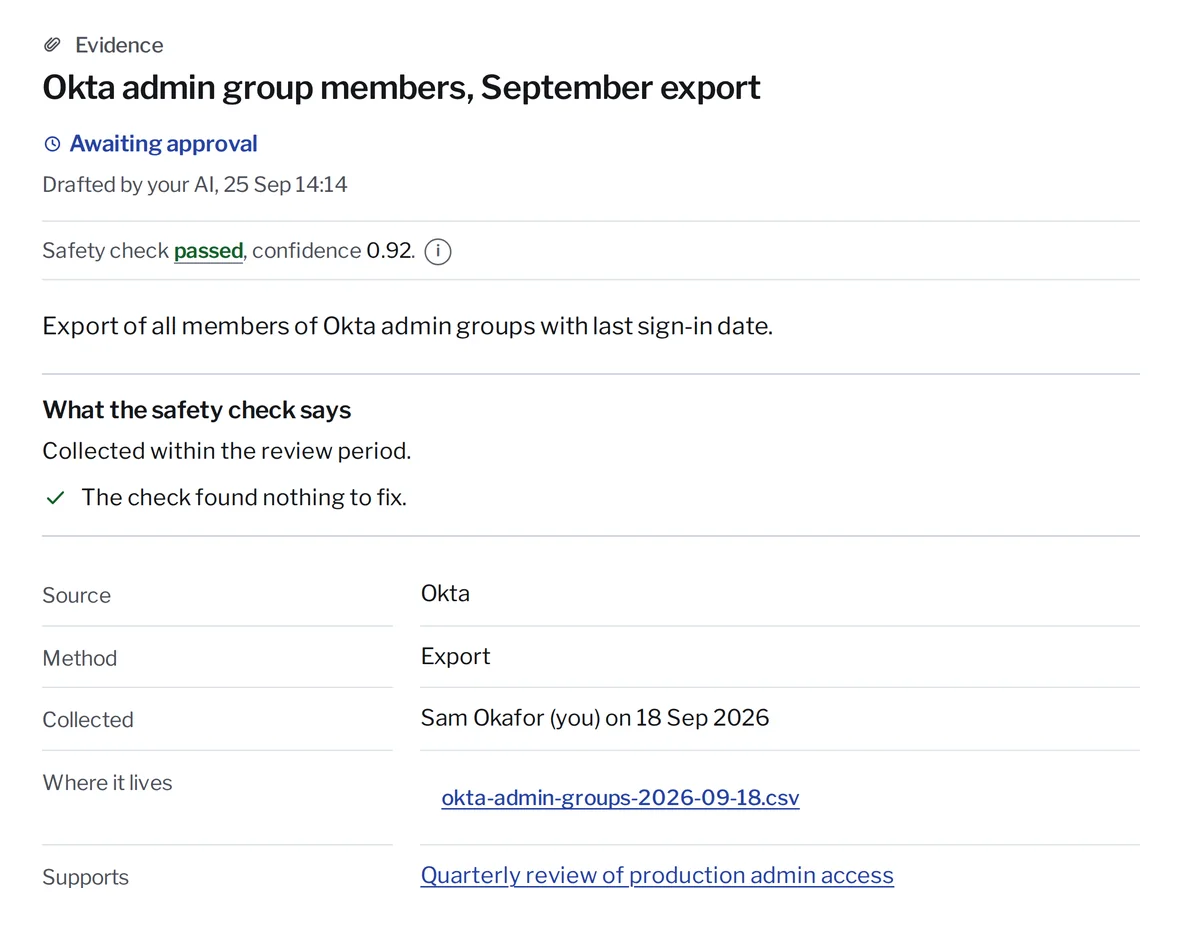The image size is (1182, 928).
Task: Open the 'passed' safety check link
Action: click(x=208, y=250)
